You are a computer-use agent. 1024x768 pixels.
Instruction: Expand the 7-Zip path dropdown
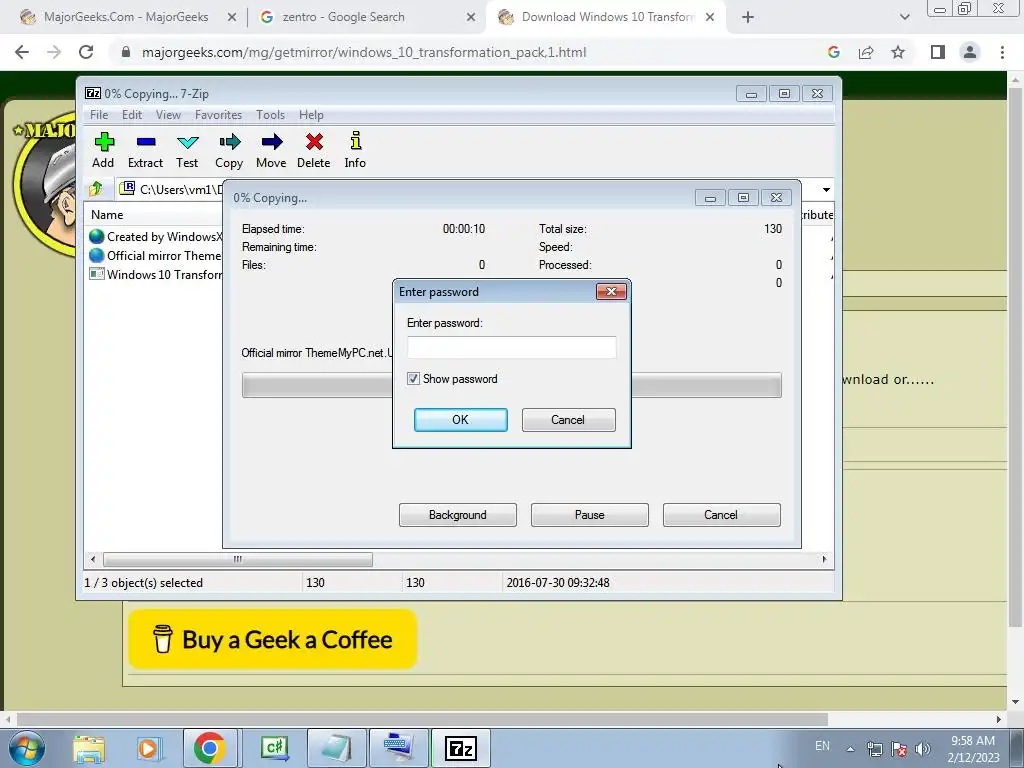tap(826, 189)
